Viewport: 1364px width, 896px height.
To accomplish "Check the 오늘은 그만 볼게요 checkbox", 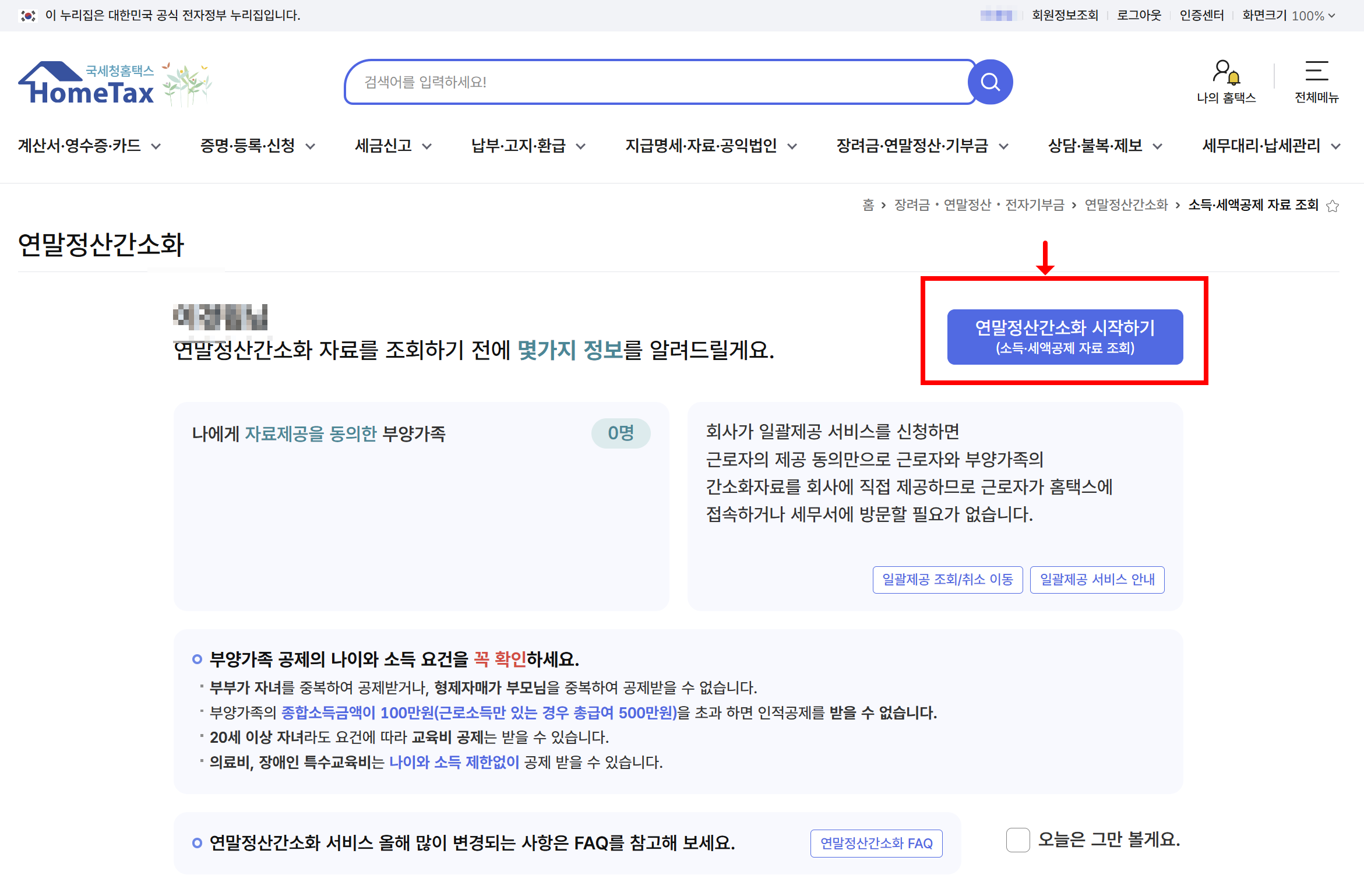I will click(x=1017, y=840).
